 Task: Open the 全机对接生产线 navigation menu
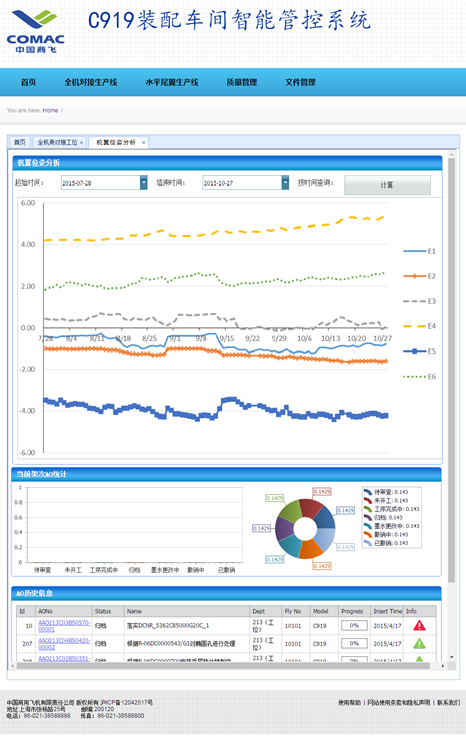[x=90, y=82]
